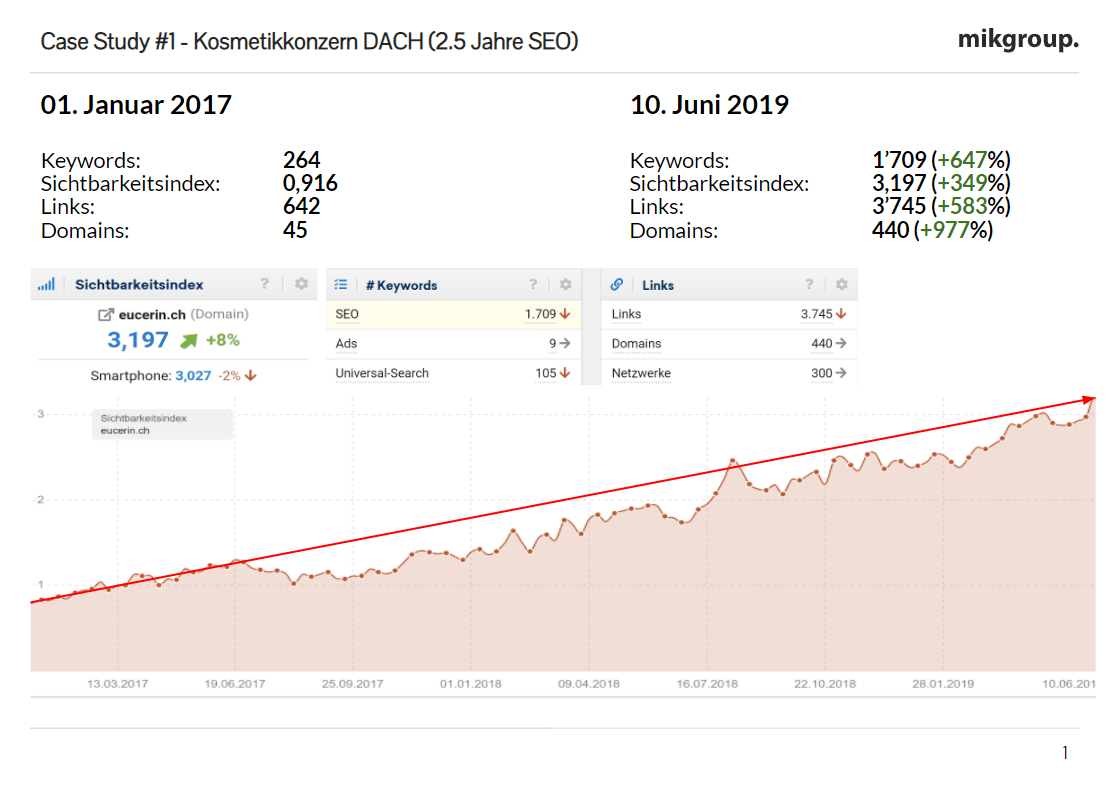Screen dimensions: 1110x785
Task: Click the 01.01.2018 axis date label
Action: click(x=471, y=684)
